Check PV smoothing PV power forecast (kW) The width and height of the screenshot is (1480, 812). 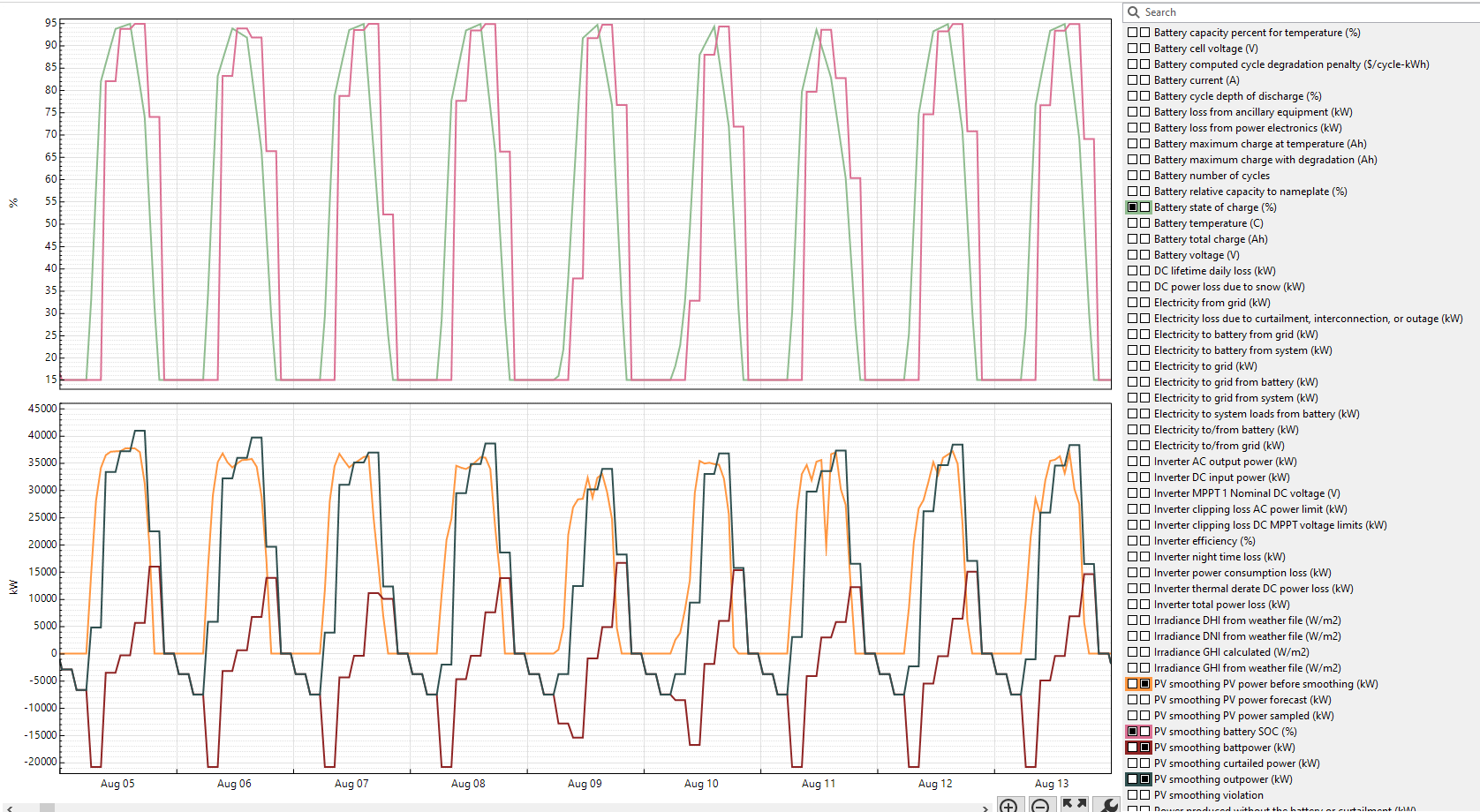[x=1133, y=699]
